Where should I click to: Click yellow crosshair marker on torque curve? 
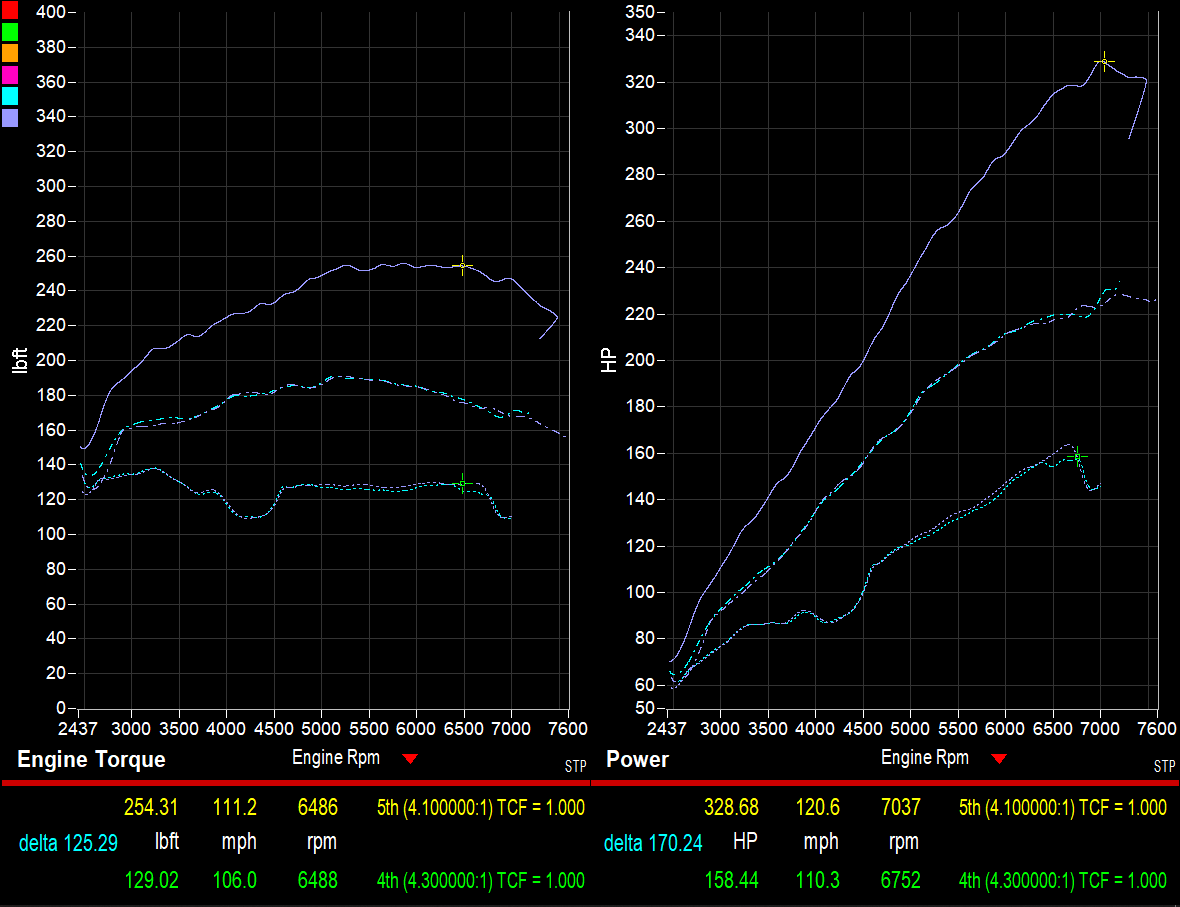click(462, 265)
